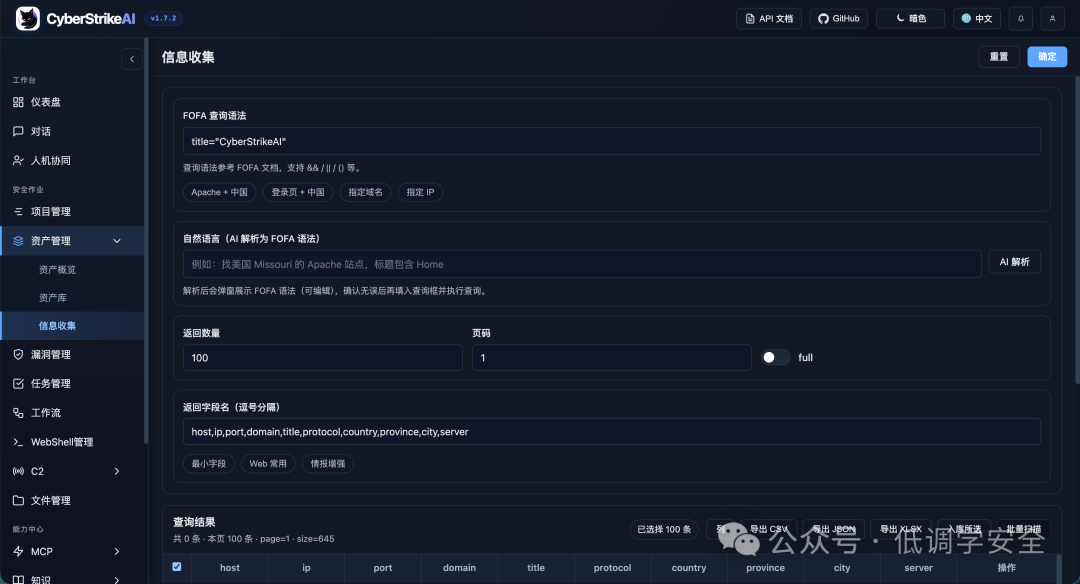Click the 任务管理 checklist icon
The width and height of the screenshot is (1080, 584).
[18, 384]
